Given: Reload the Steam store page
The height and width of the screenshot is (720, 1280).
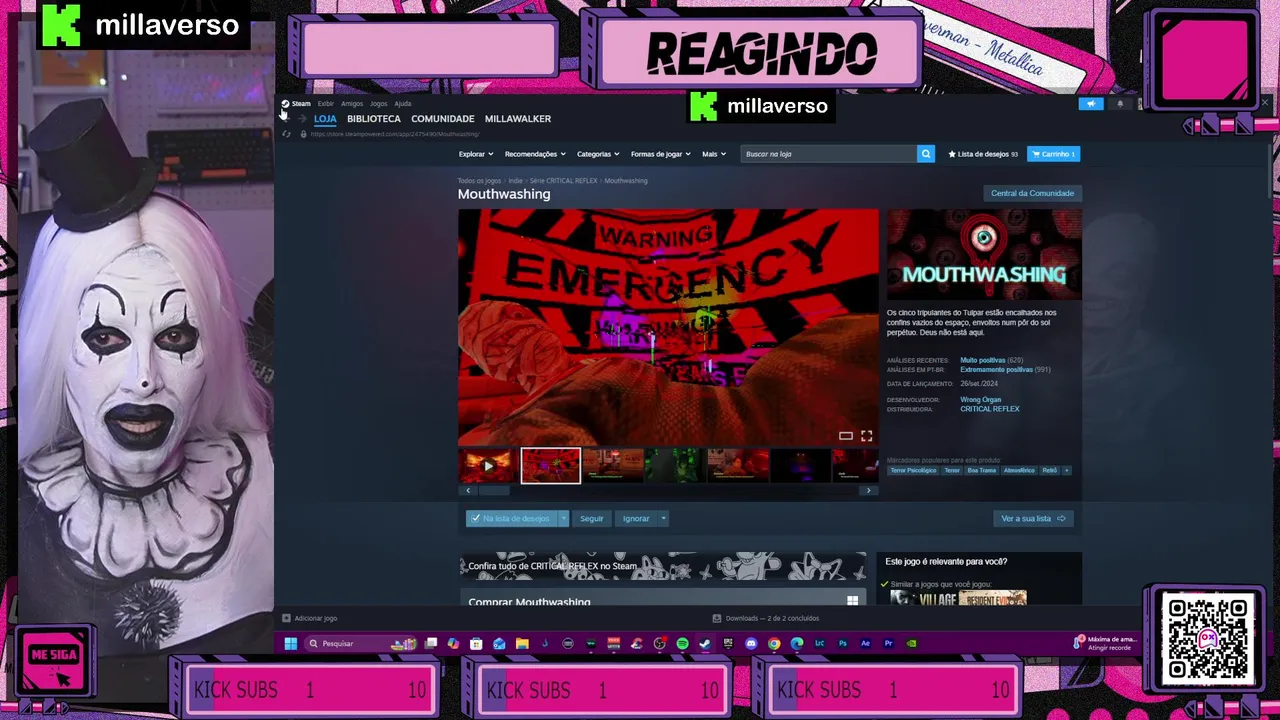Looking at the screenshot, I should [286, 134].
